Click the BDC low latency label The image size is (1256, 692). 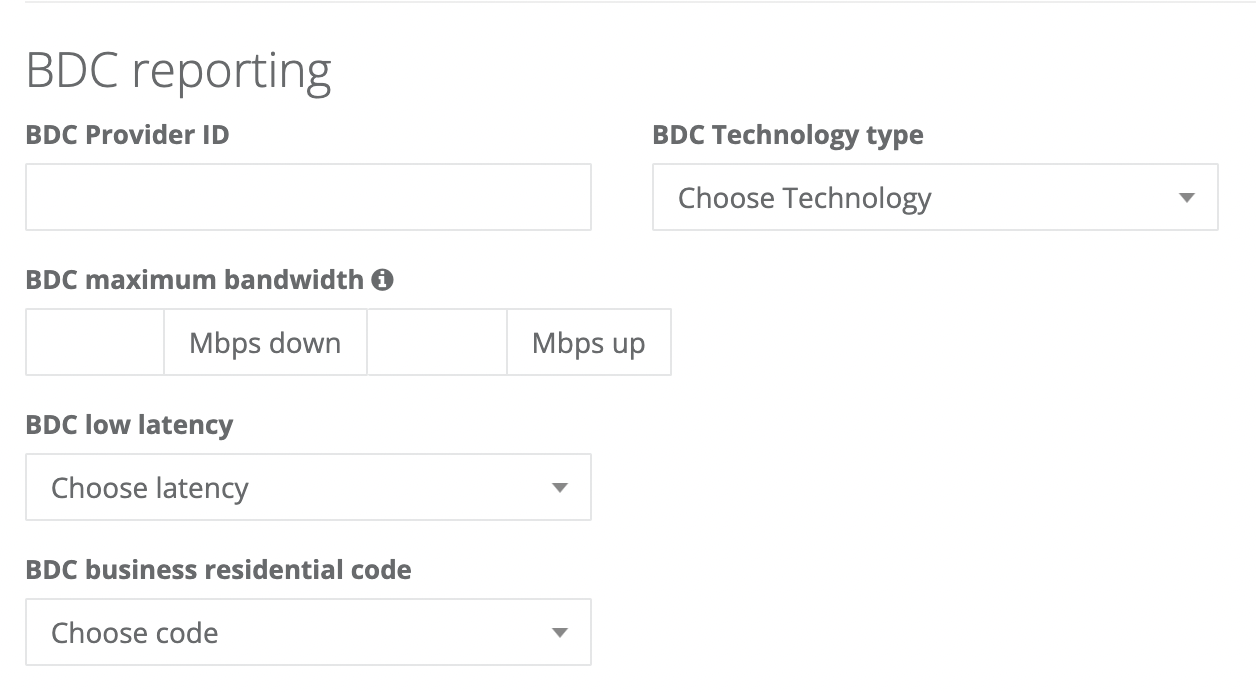click(x=129, y=425)
